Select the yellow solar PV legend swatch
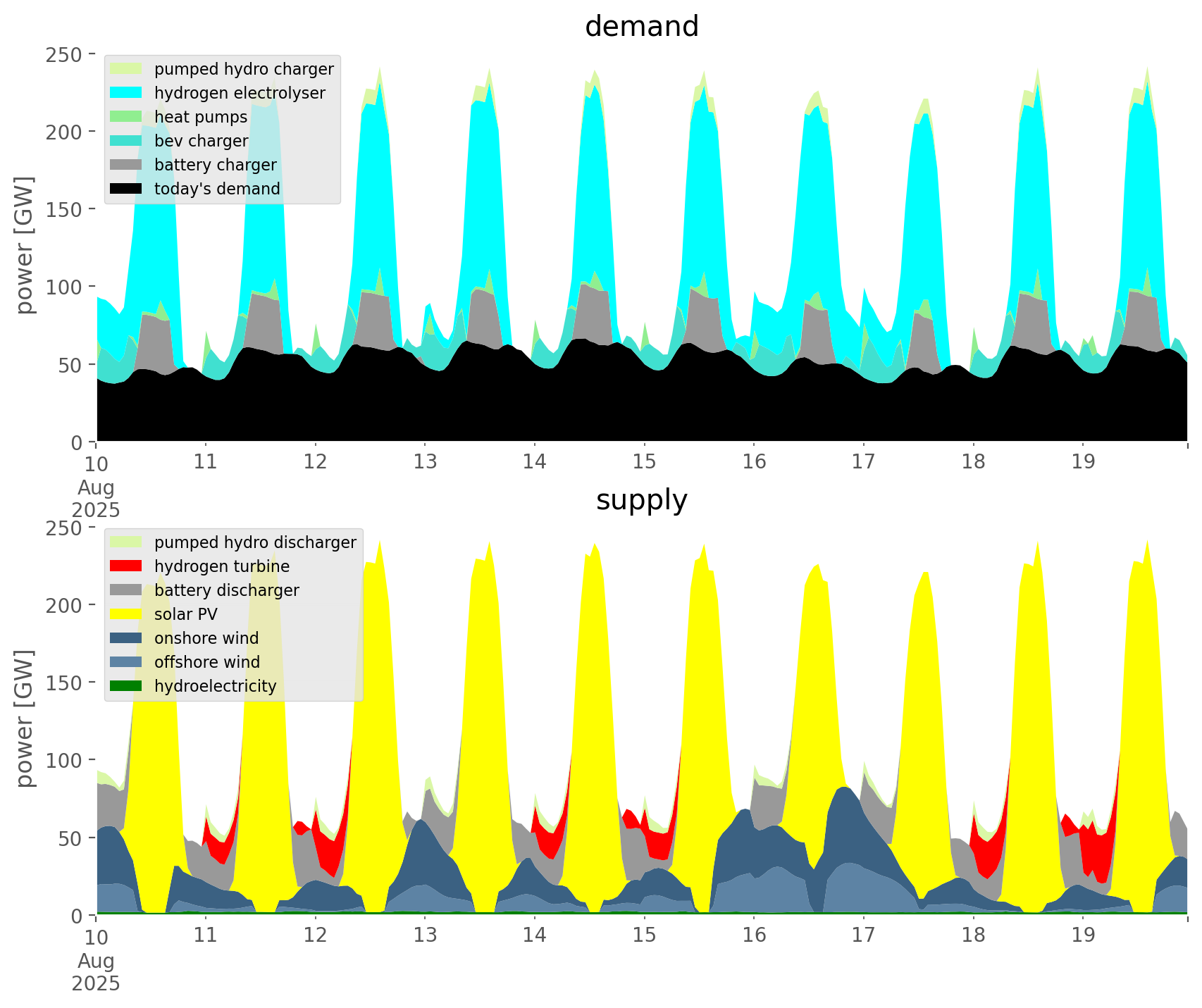 (127, 614)
